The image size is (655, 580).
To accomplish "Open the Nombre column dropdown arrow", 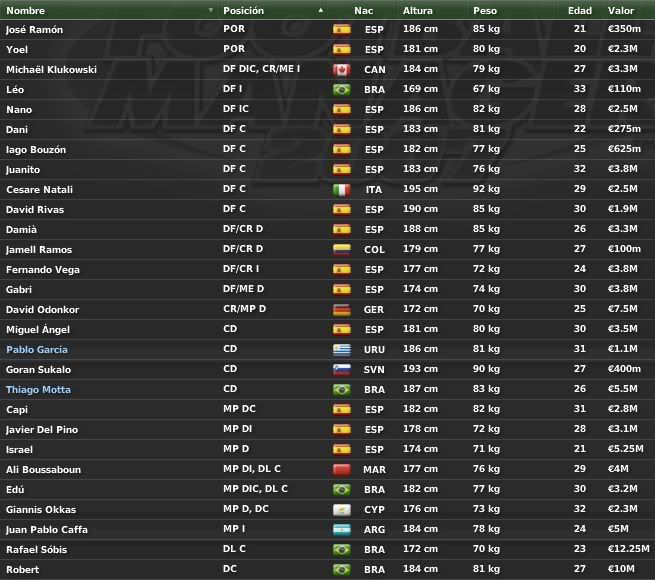I will (211, 10).
